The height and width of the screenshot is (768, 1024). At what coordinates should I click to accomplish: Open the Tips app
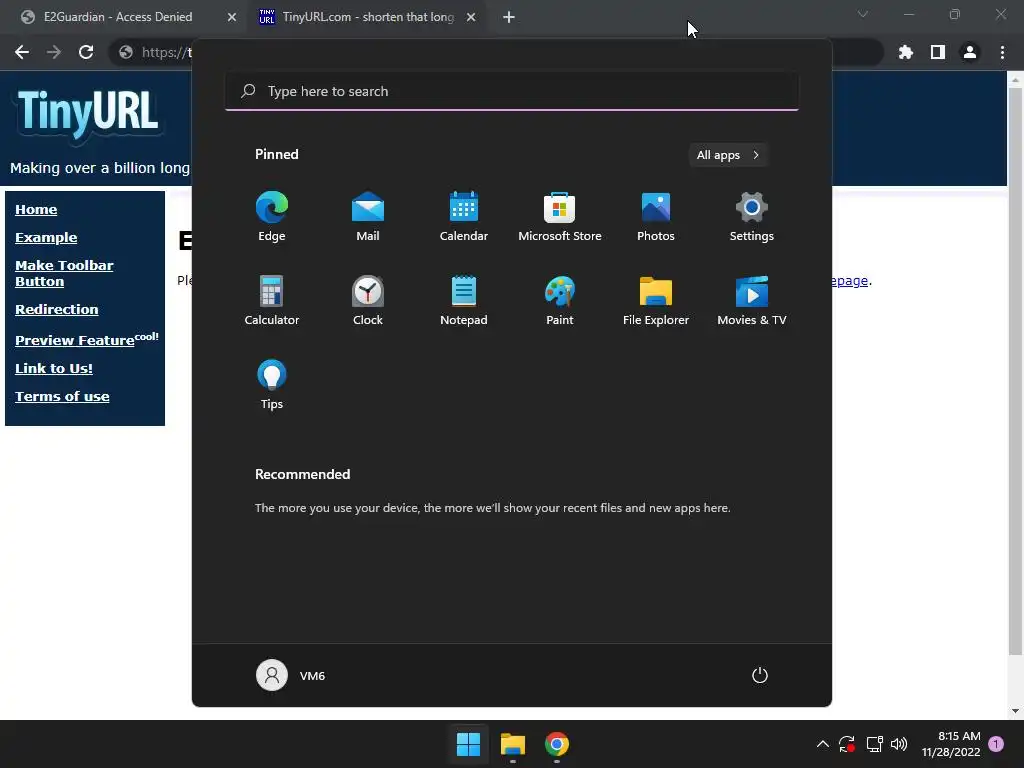pos(272,385)
